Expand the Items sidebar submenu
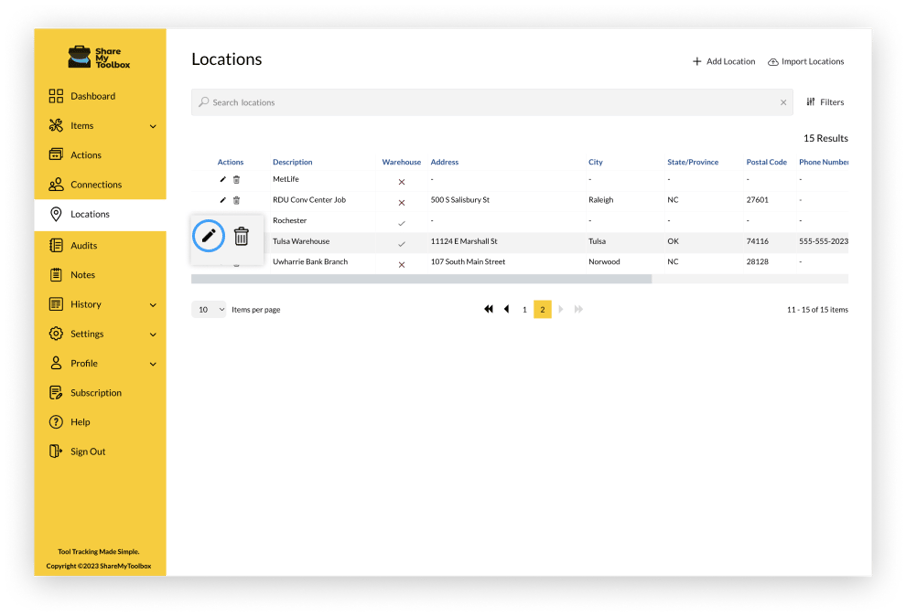906x616 pixels. [x=153, y=126]
